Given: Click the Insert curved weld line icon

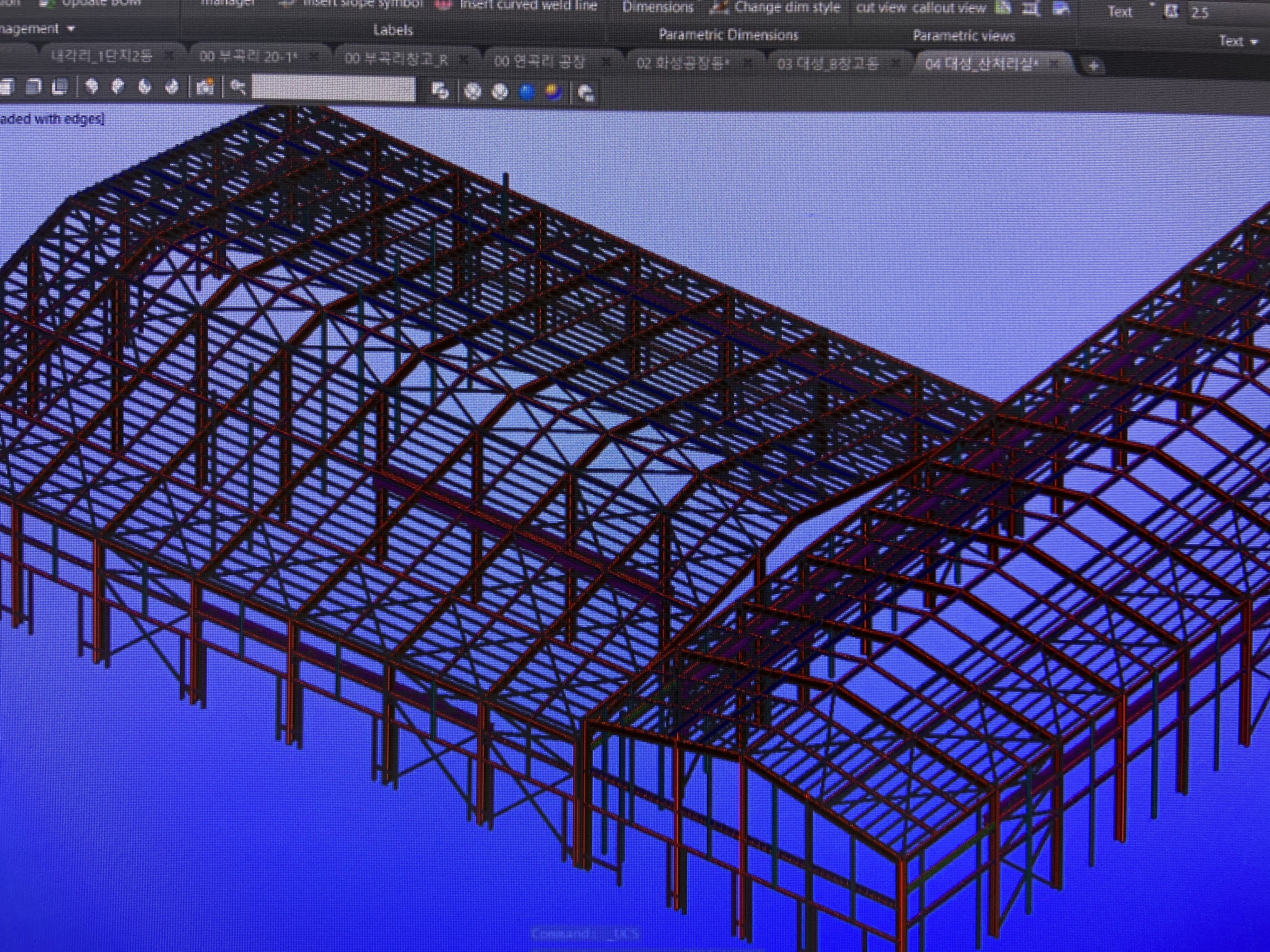Looking at the screenshot, I should pyautogui.click(x=443, y=5).
